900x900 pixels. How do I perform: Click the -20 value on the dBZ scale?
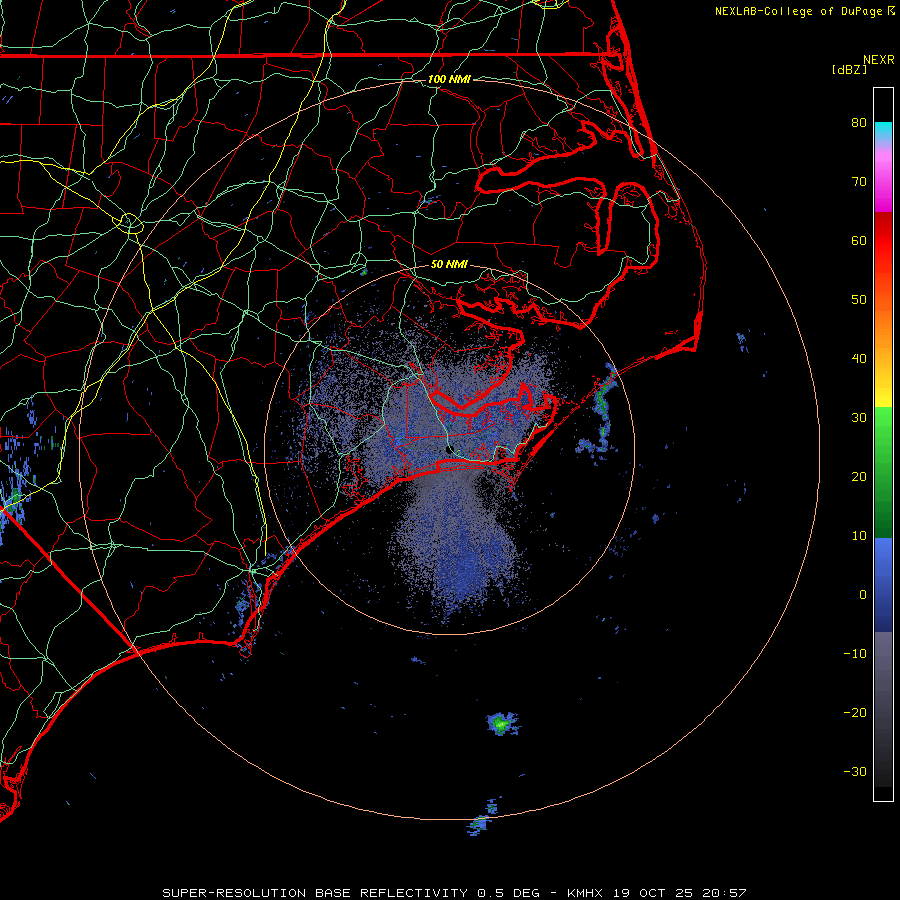(x=855, y=713)
